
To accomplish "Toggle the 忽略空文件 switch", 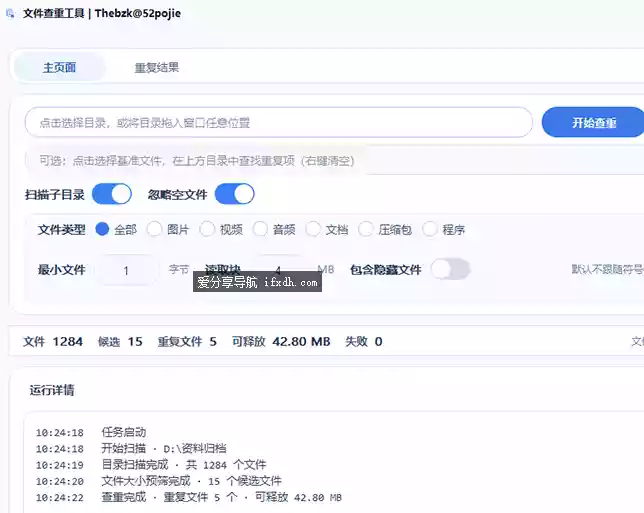I will pos(235,194).
